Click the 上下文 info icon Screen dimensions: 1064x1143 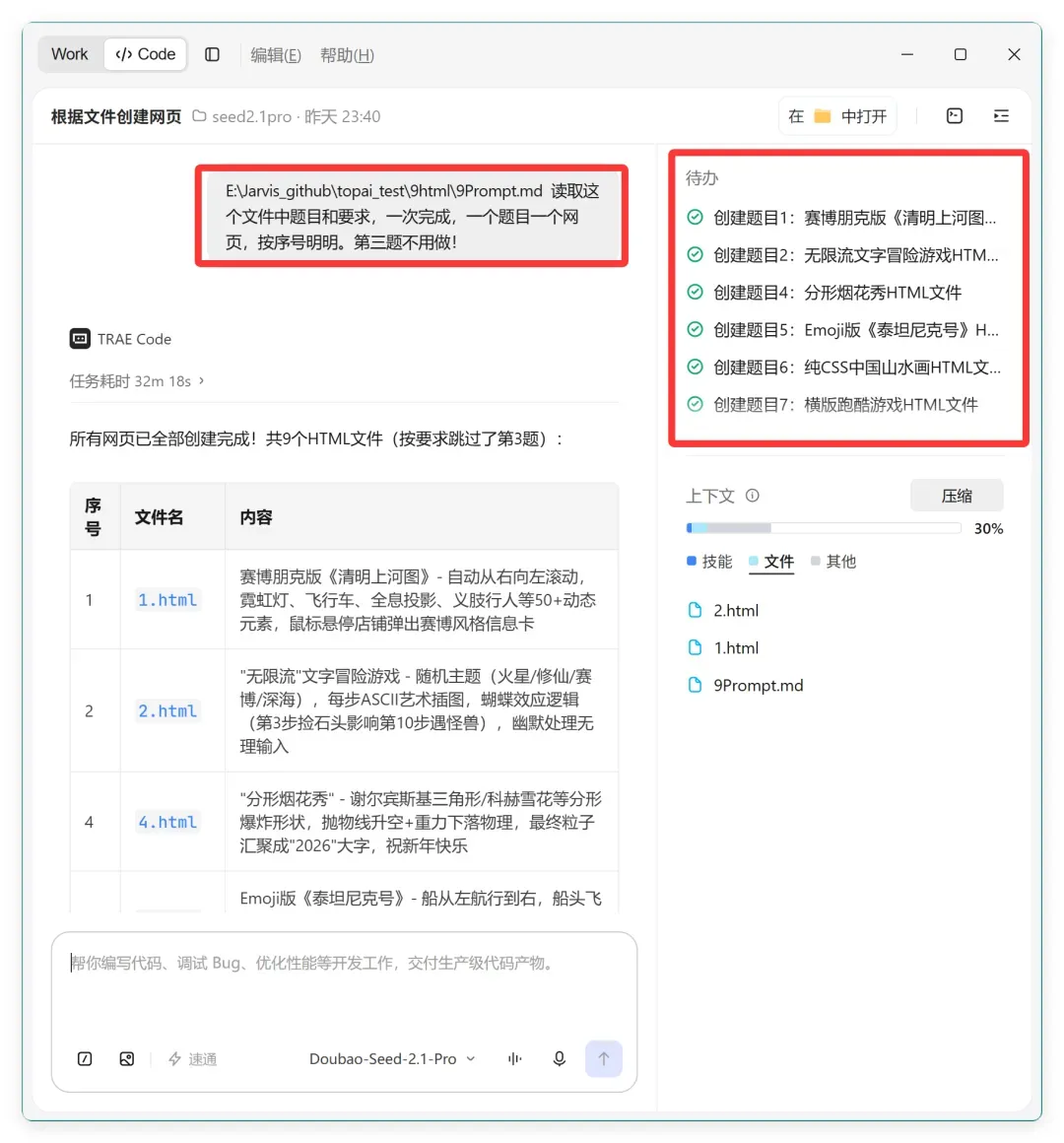pos(752,496)
